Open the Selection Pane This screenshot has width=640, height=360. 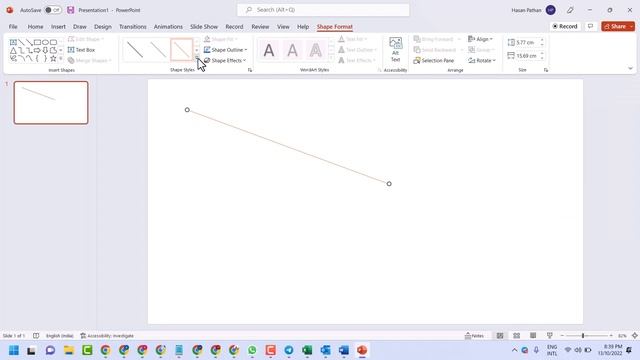pyautogui.click(x=434, y=60)
